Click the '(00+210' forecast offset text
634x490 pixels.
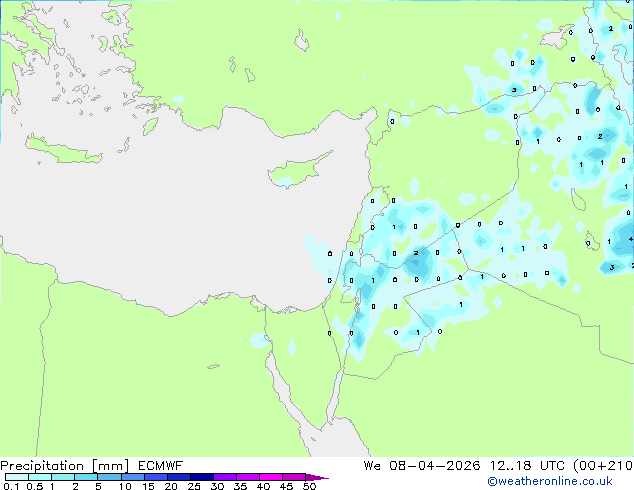pos(603,466)
